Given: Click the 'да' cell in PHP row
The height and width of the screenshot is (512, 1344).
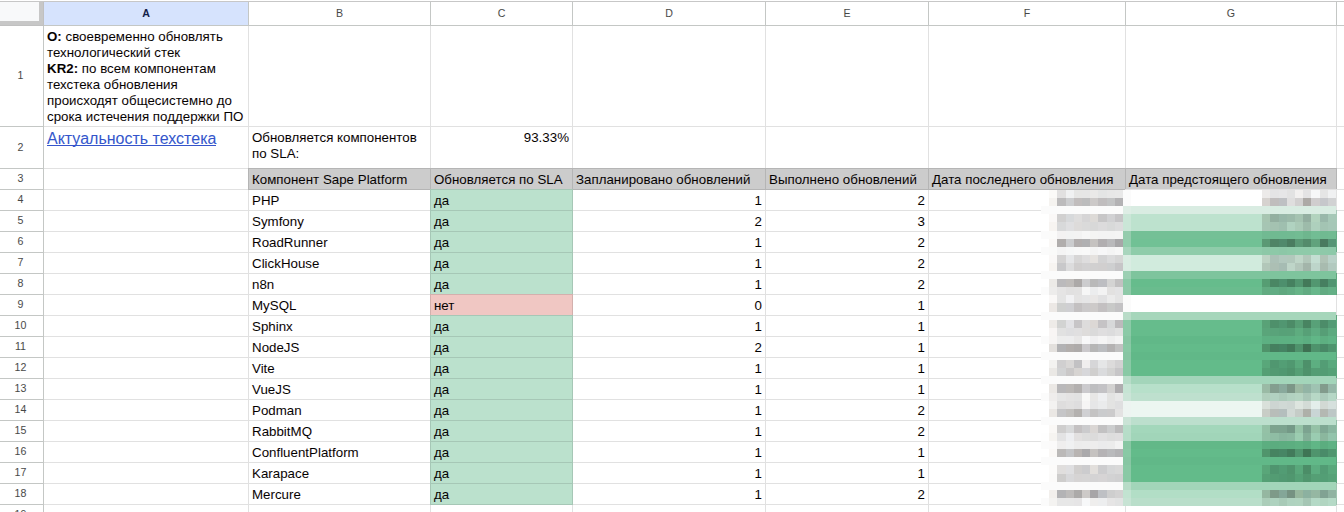Looking at the screenshot, I should (501, 200).
